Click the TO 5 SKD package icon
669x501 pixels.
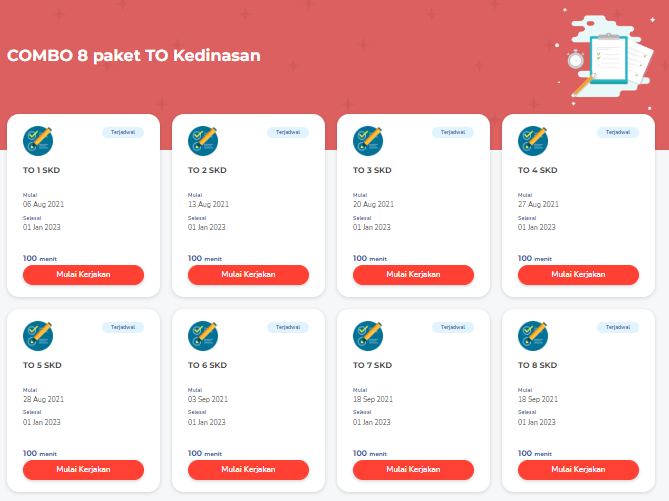[x=38, y=336]
